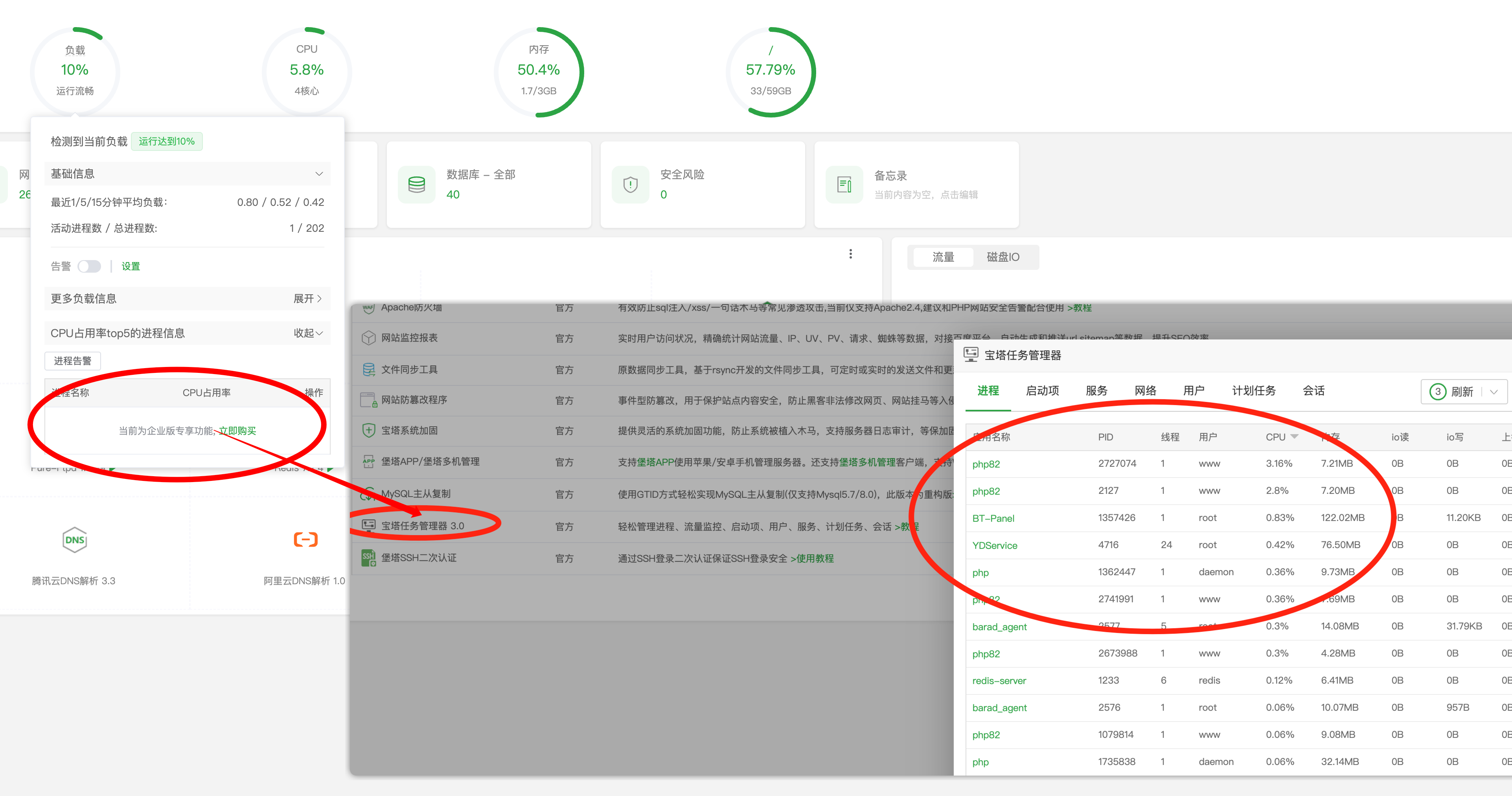The width and height of the screenshot is (1512, 796).
Task: Click the 堡塔多机管理 link in description
Action: pyautogui.click(x=868, y=462)
